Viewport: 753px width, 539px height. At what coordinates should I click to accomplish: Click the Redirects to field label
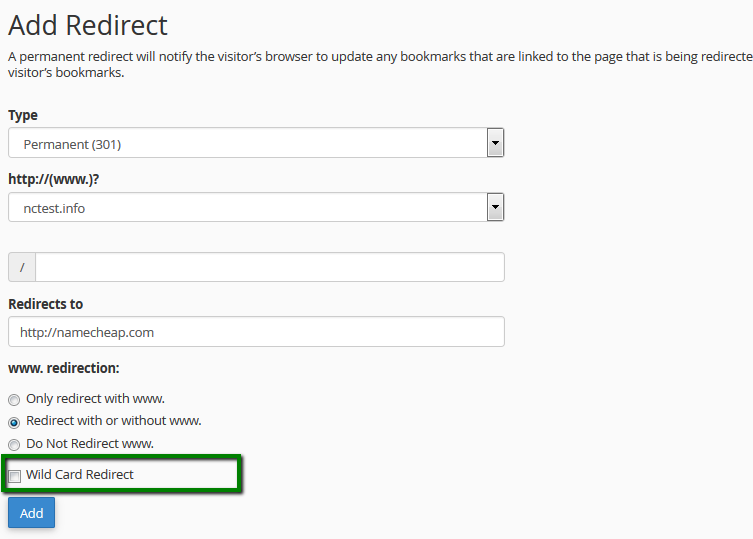click(x=46, y=304)
